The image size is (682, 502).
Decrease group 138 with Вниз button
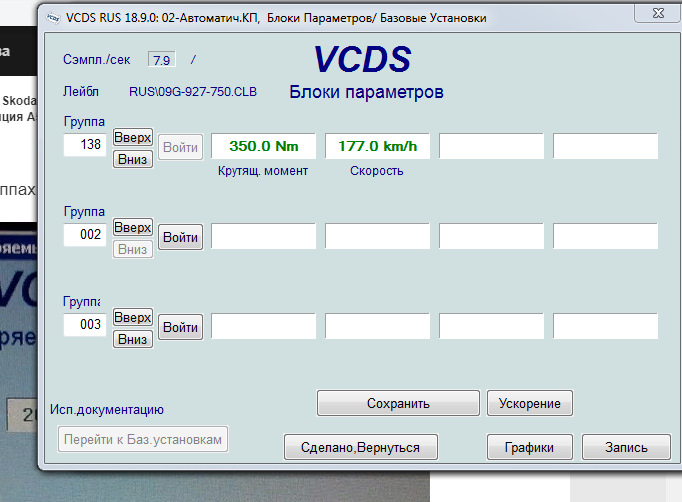tap(133, 159)
